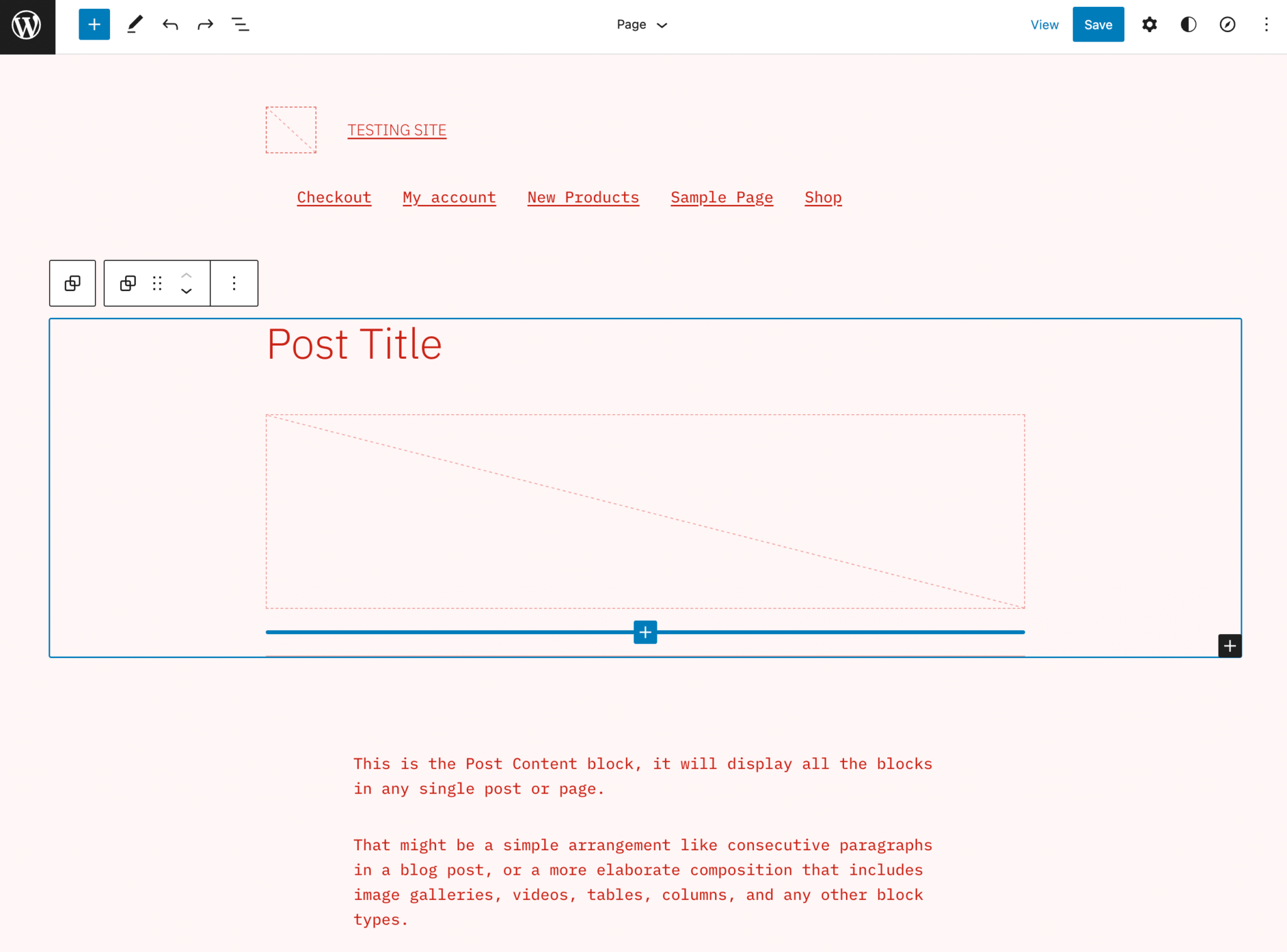
Task: Open the New Products navigation link
Action: (x=583, y=197)
